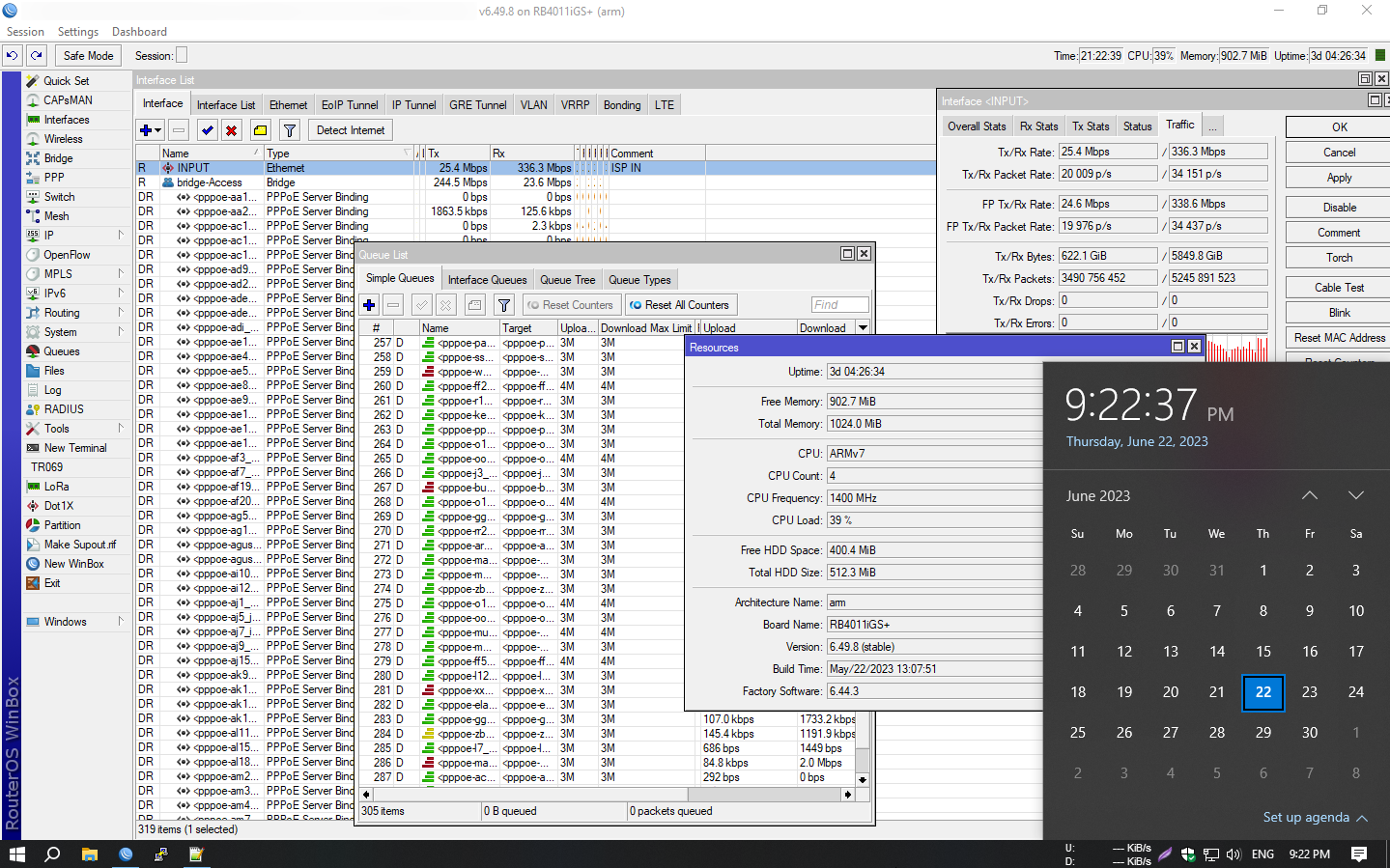Viewport: 1390px width, 868px height.
Task: Click the Session input box
Action: (x=182, y=56)
